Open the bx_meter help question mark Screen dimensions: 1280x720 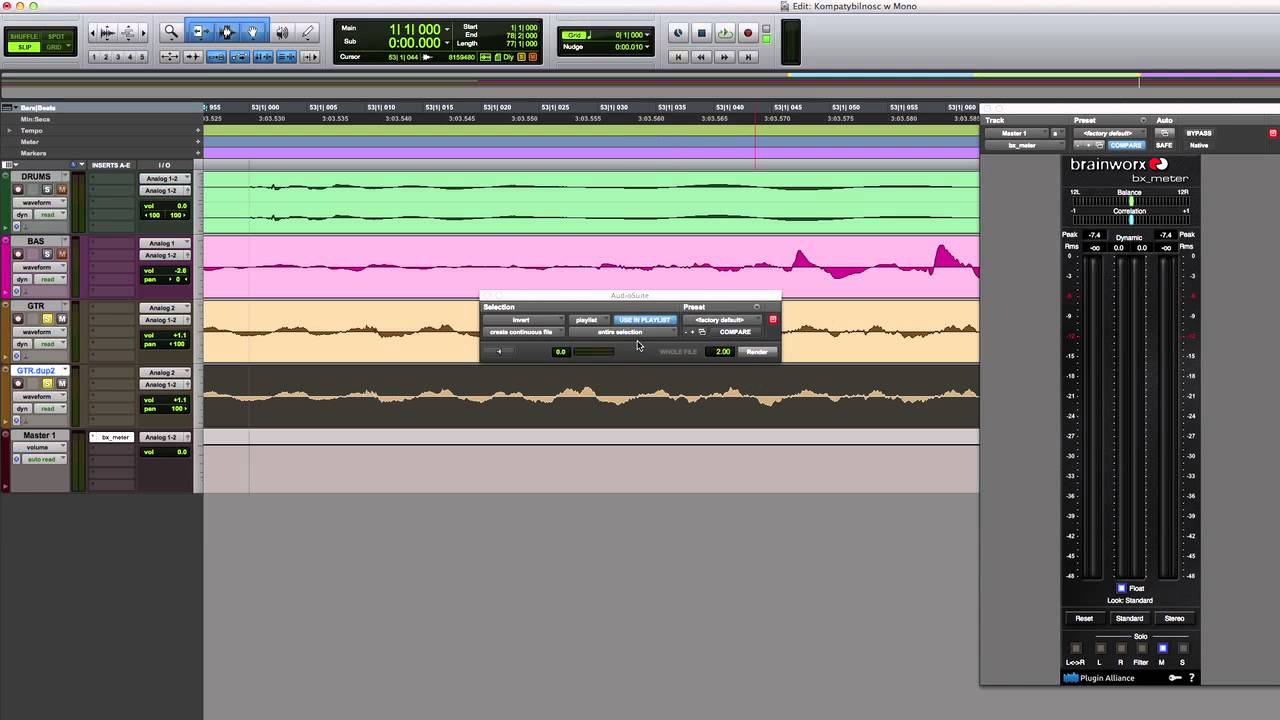pyautogui.click(x=1191, y=678)
